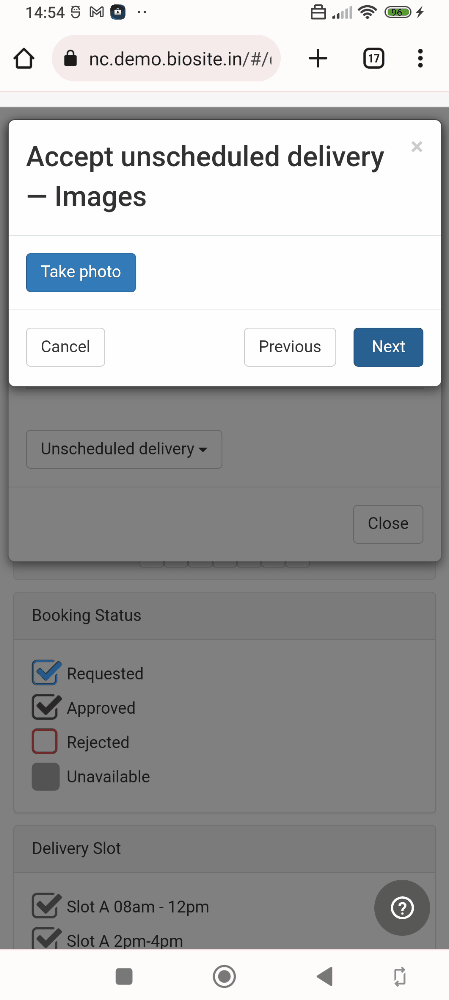Toggle the Requested booking status checkbox
The image size is (449, 1000).
[45, 673]
